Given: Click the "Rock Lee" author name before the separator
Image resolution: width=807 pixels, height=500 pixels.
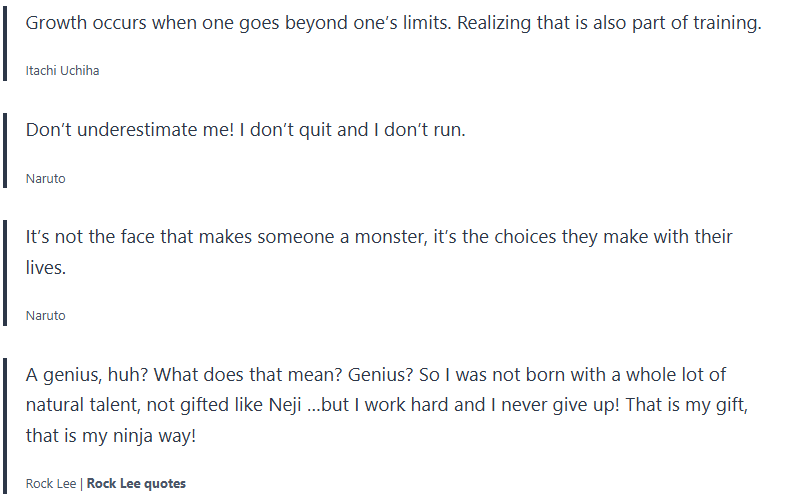Looking at the screenshot, I should click(x=51, y=484).
